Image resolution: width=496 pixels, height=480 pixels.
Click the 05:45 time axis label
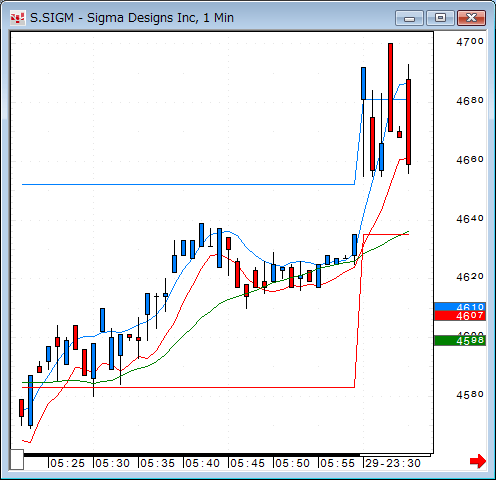(x=247, y=463)
